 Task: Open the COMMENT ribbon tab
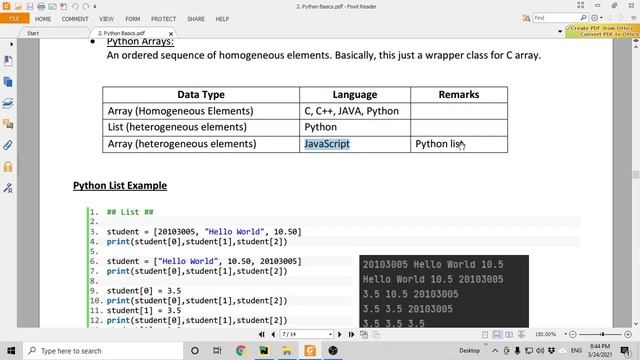pyautogui.click(x=75, y=19)
